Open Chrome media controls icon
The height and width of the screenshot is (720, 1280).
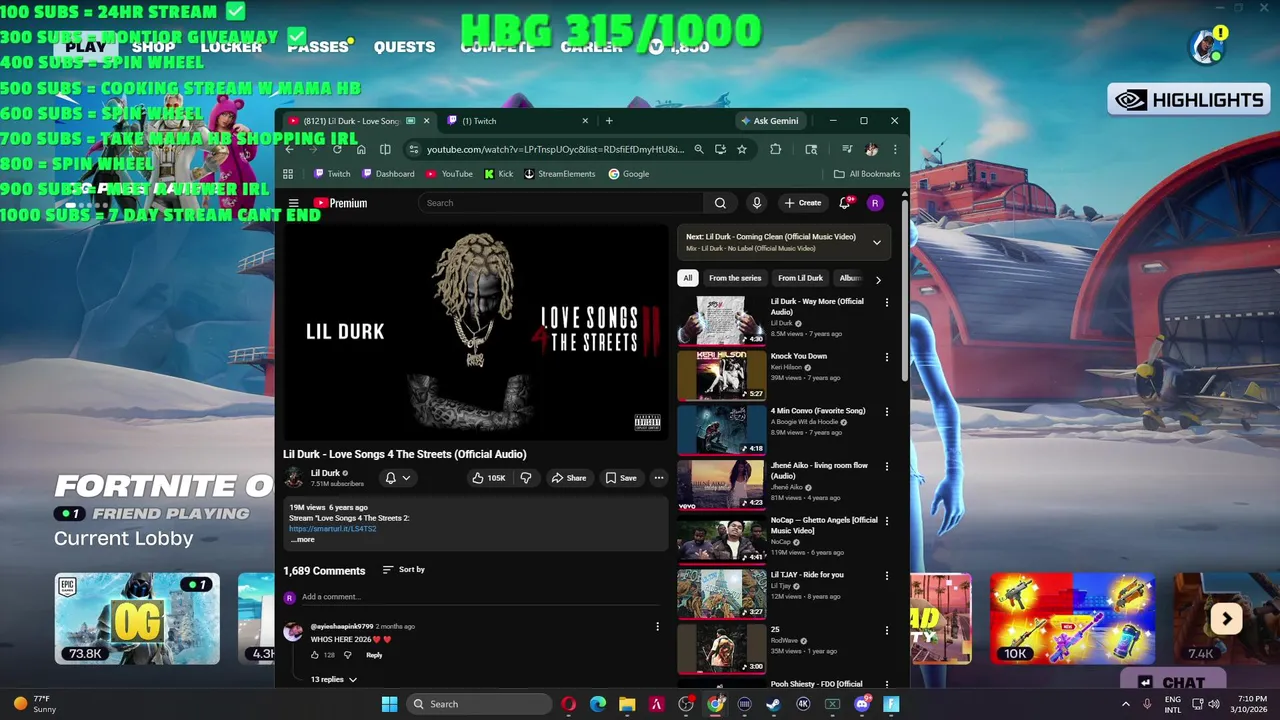847,149
